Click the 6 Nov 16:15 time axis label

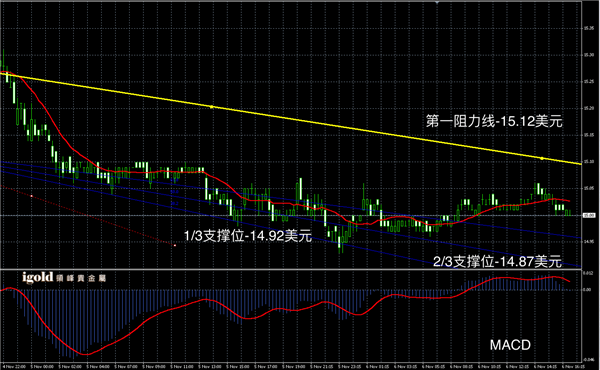pyautogui.click(x=573, y=367)
